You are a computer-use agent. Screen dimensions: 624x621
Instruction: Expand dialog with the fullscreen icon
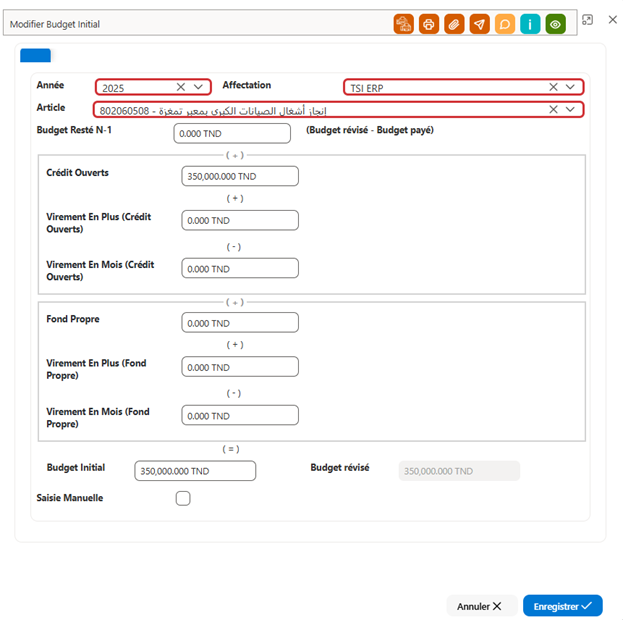587,20
